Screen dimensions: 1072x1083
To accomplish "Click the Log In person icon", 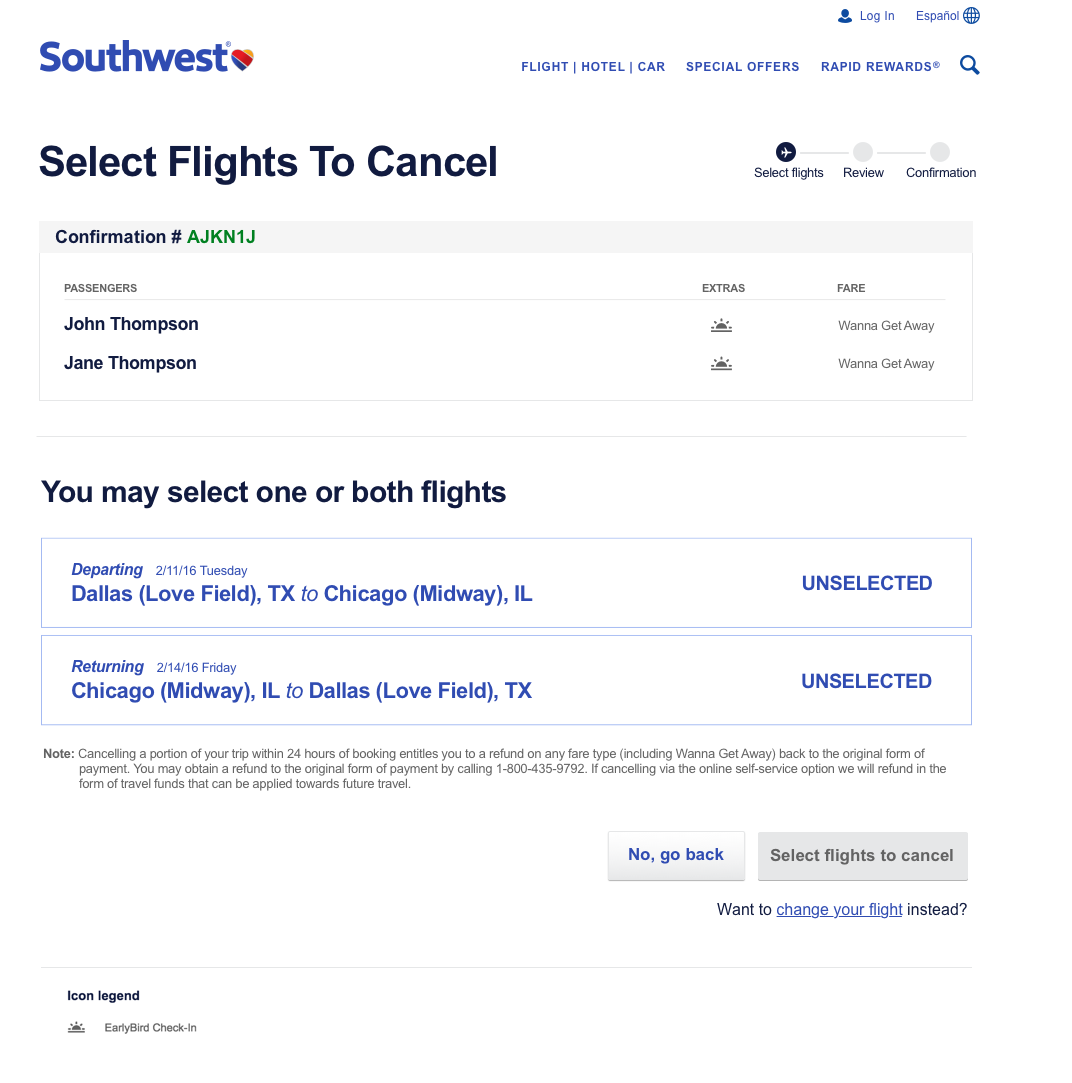I will [x=844, y=15].
